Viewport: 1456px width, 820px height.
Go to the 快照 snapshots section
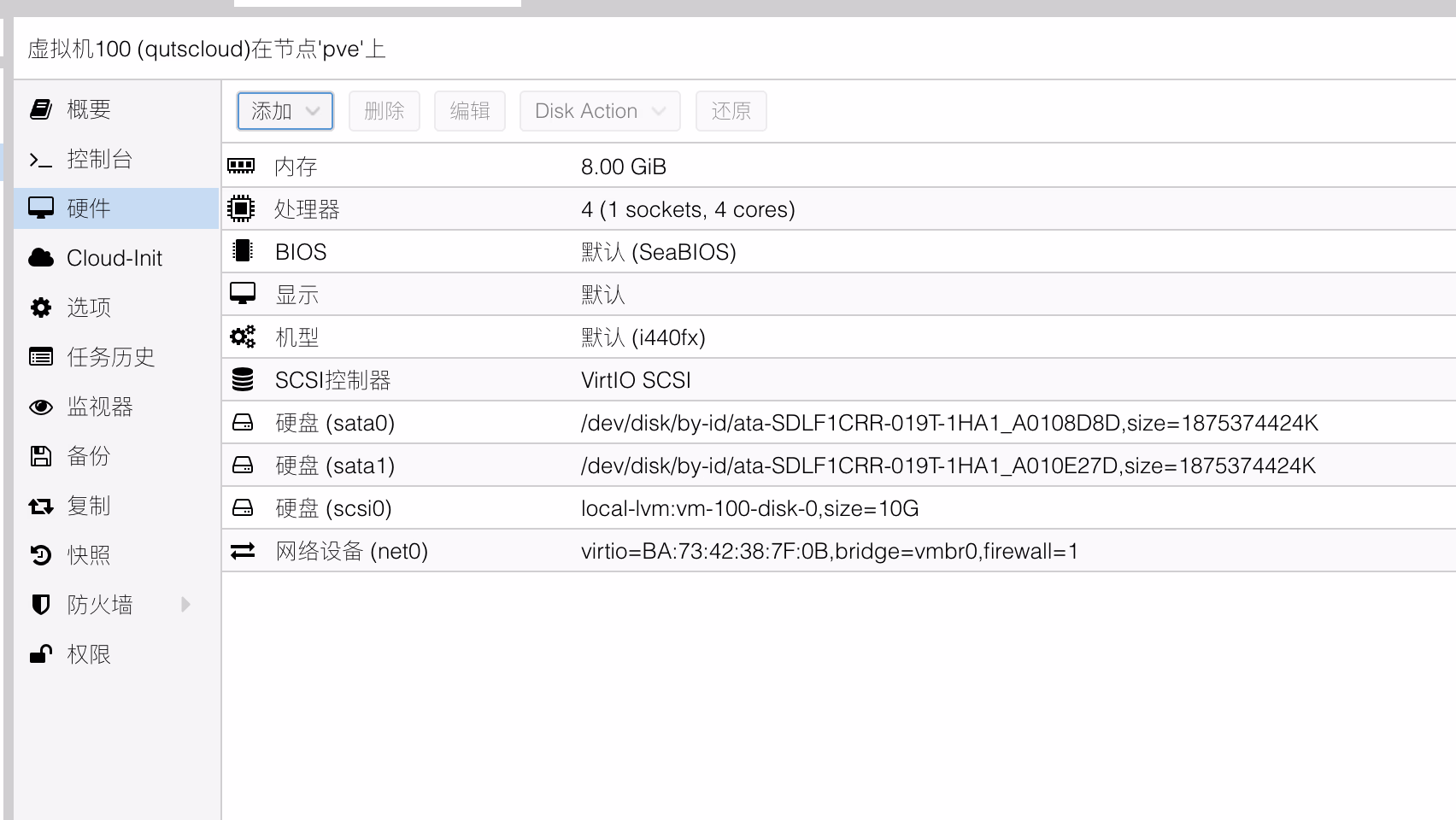point(89,555)
